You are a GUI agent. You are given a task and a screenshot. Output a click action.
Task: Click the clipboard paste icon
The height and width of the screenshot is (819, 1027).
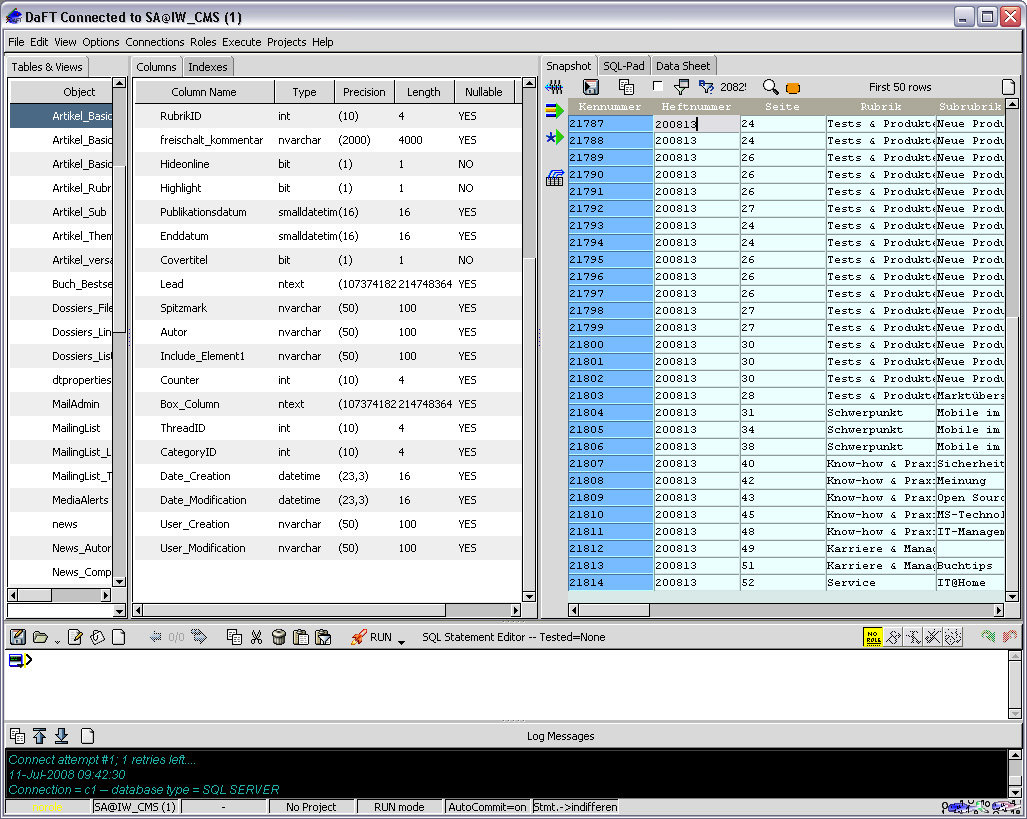(x=301, y=637)
